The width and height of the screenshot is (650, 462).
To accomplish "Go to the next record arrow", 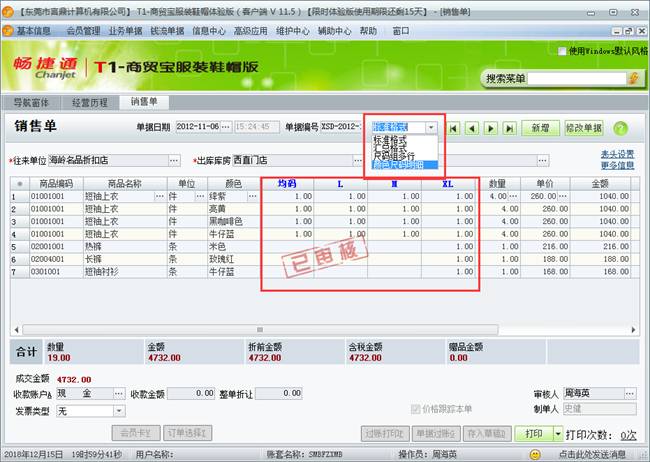I will click(x=490, y=128).
